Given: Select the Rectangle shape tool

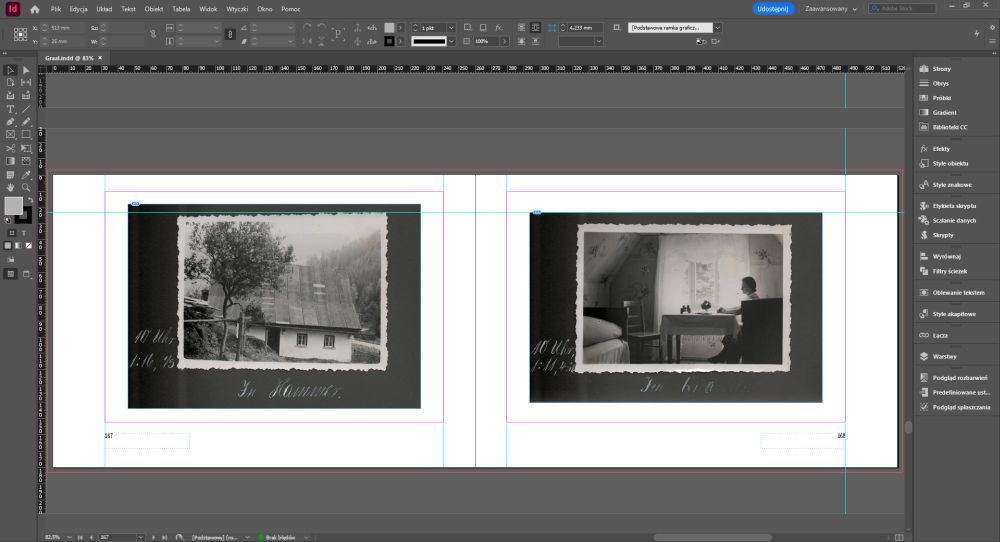Looking at the screenshot, I should tap(26, 135).
